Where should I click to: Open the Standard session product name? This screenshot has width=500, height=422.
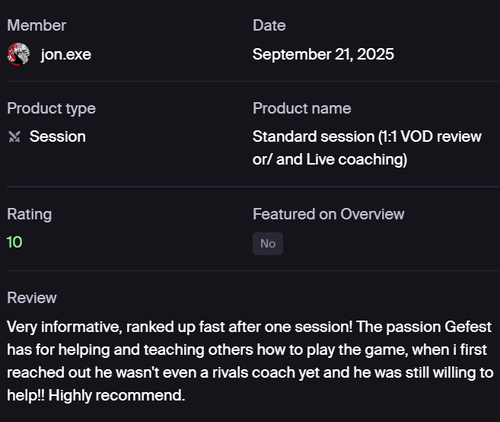pos(367,148)
